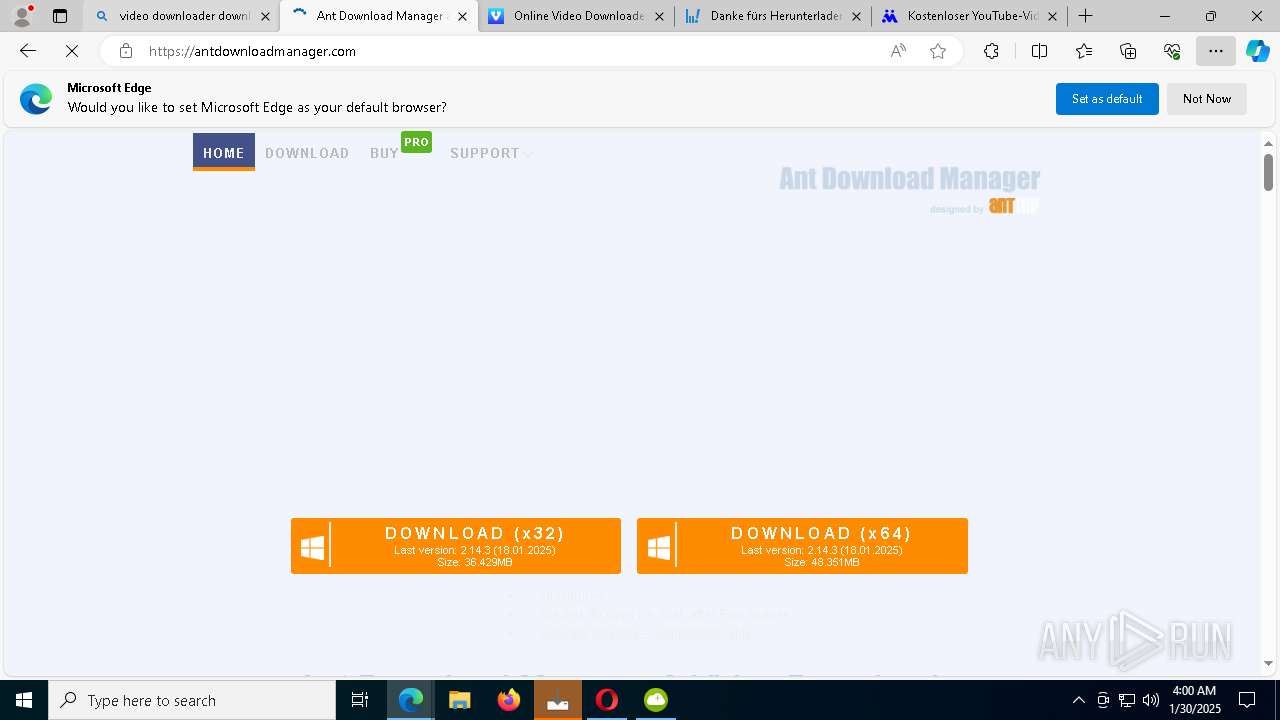Open the Edge profile icon
This screenshot has width=1280, height=720.
[22, 16]
